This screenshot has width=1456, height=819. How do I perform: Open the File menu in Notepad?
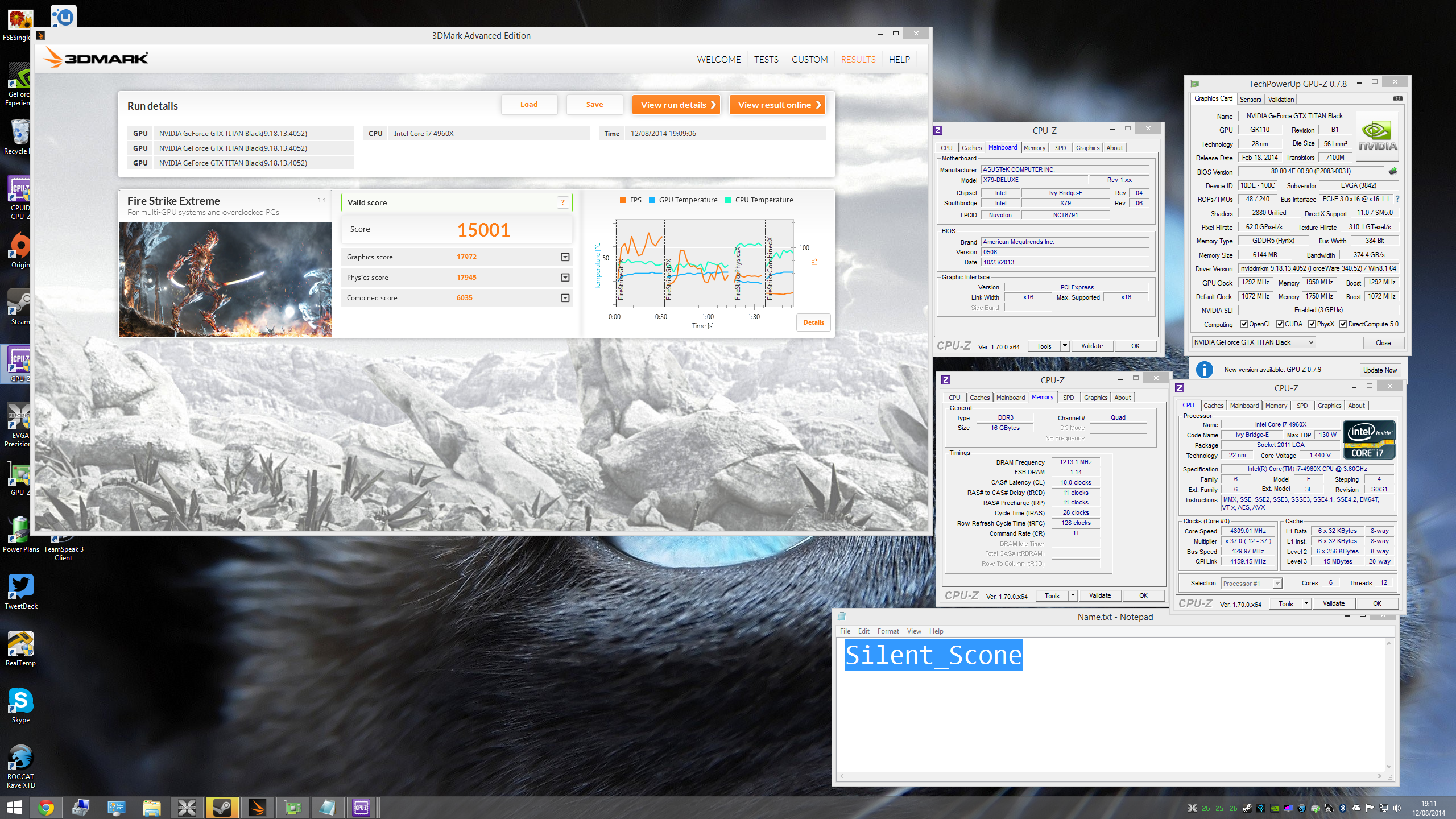tap(845, 631)
